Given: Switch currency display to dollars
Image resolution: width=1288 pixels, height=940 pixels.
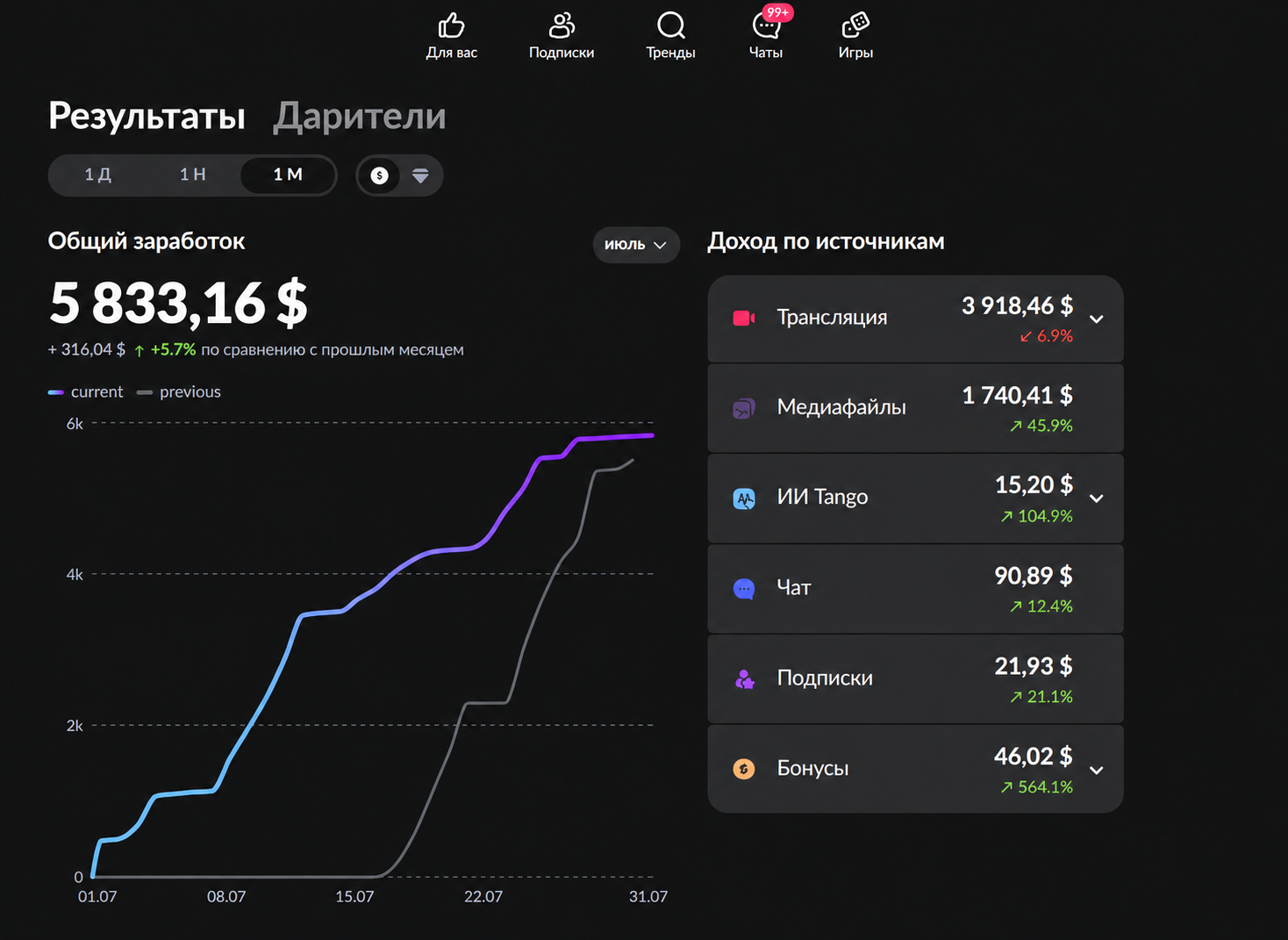Looking at the screenshot, I should point(379,176).
